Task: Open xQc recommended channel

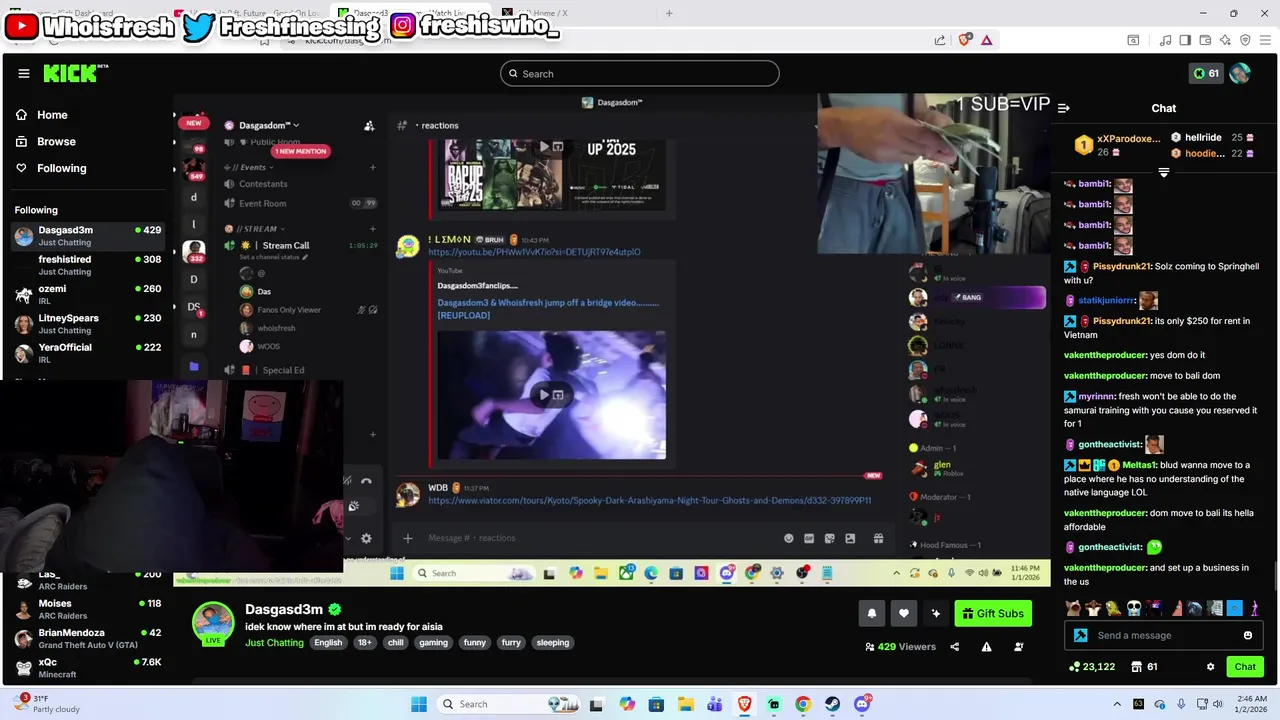Action: [88, 667]
